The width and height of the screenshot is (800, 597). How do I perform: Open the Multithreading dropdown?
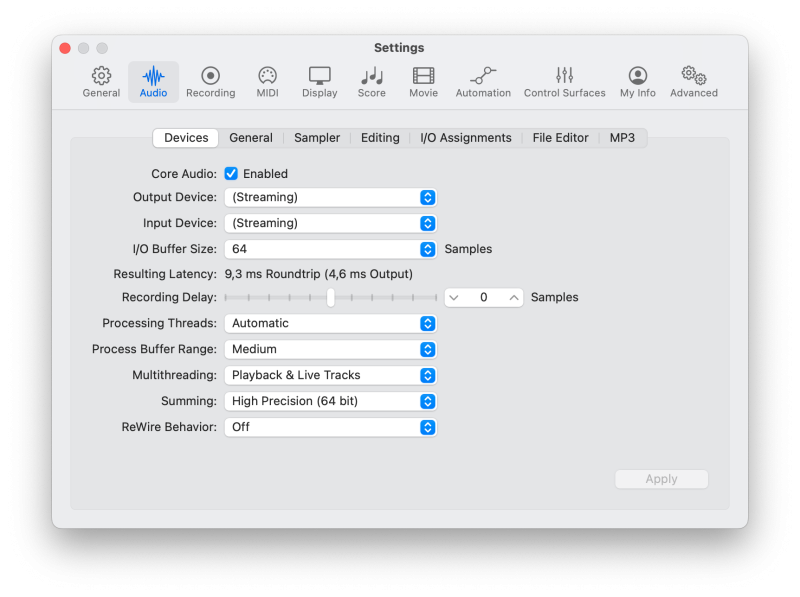point(330,376)
